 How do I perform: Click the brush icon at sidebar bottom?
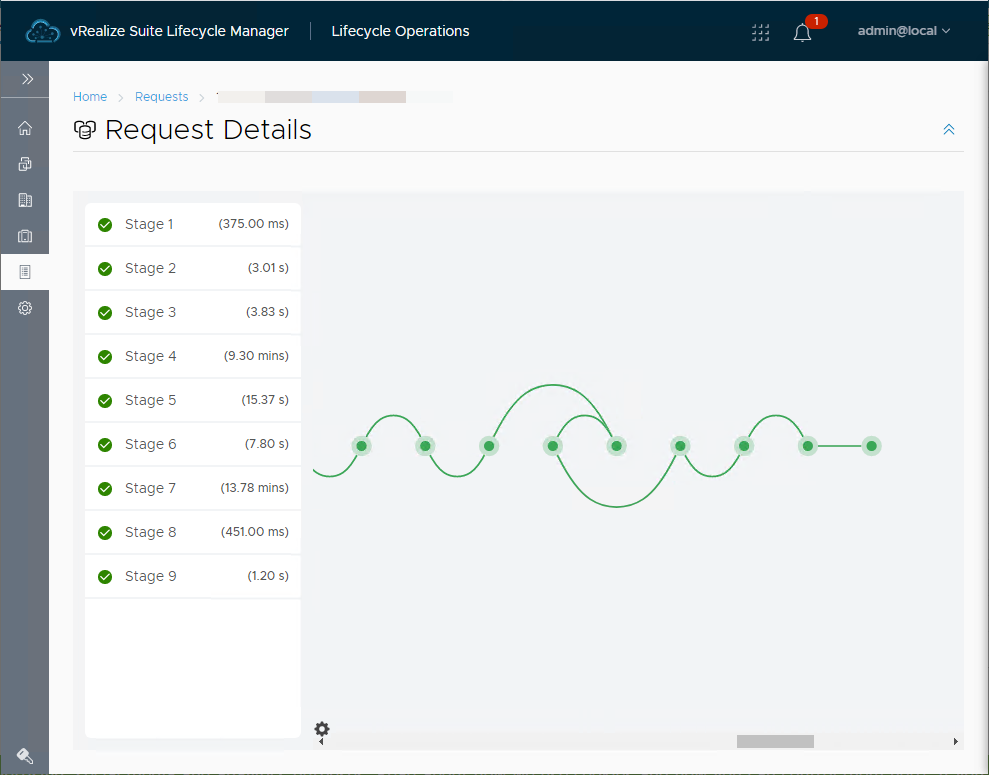coord(24,755)
